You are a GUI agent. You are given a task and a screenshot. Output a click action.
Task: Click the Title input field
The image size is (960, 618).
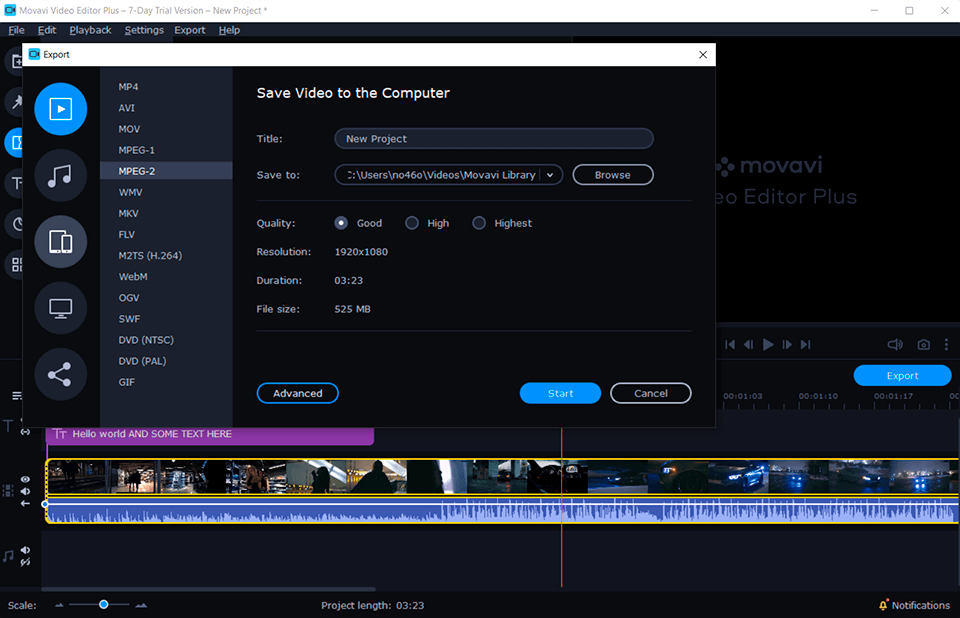[493, 139]
